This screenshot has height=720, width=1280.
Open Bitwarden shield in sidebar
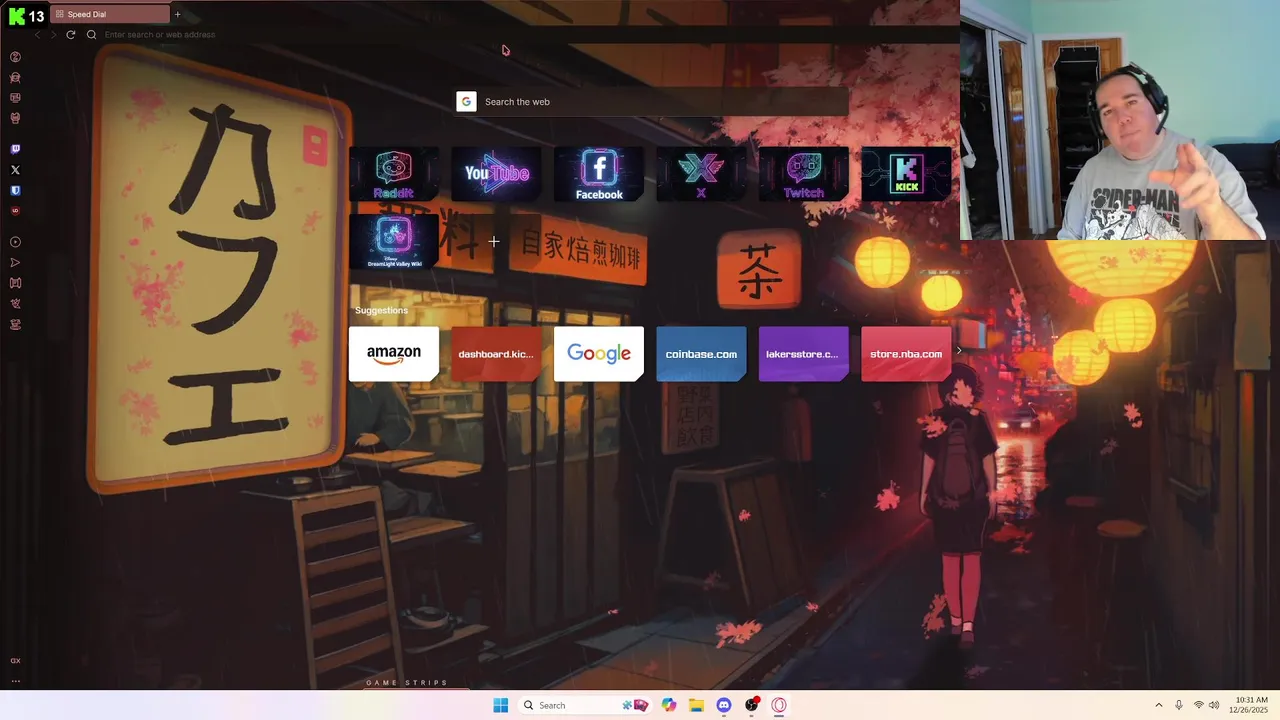coord(15,190)
